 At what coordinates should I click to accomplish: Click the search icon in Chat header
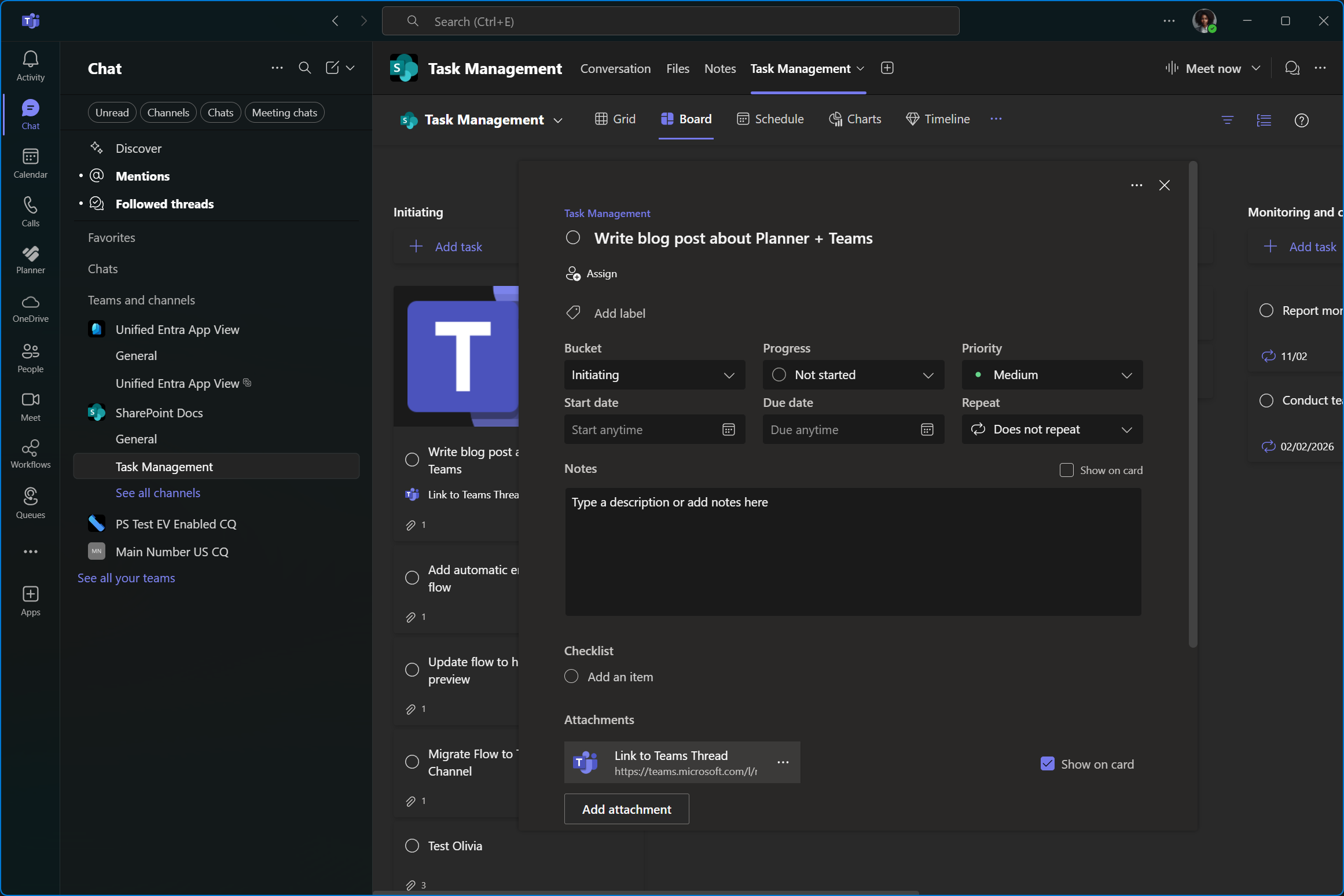pyautogui.click(x=304, y=68)
